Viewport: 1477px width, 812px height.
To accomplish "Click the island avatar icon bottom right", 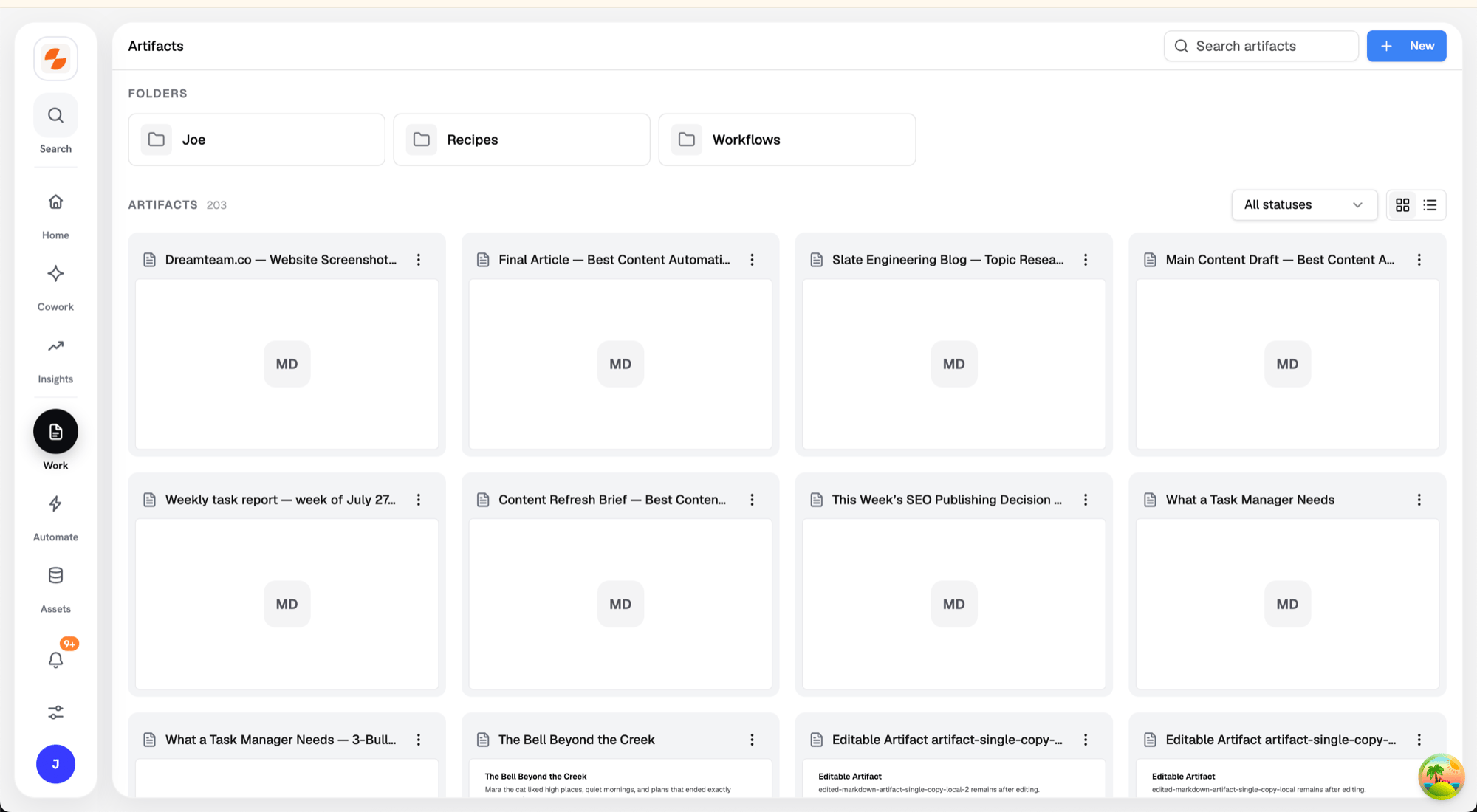I will [x=1441, y=777].
